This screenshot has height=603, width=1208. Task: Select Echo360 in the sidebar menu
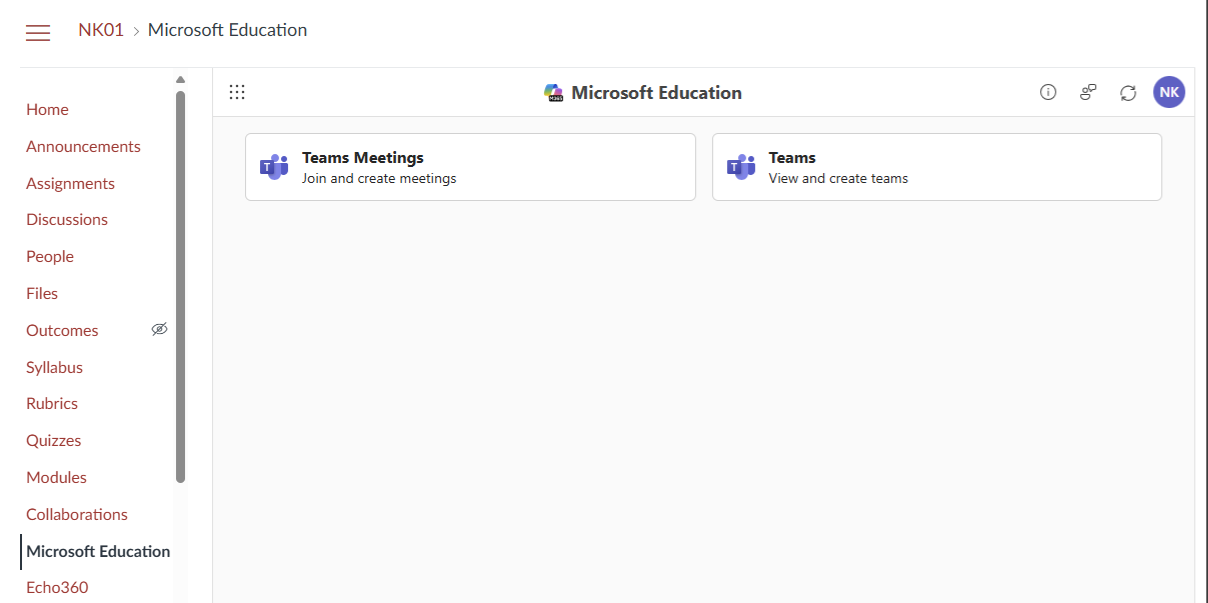[x=57, y=587]
